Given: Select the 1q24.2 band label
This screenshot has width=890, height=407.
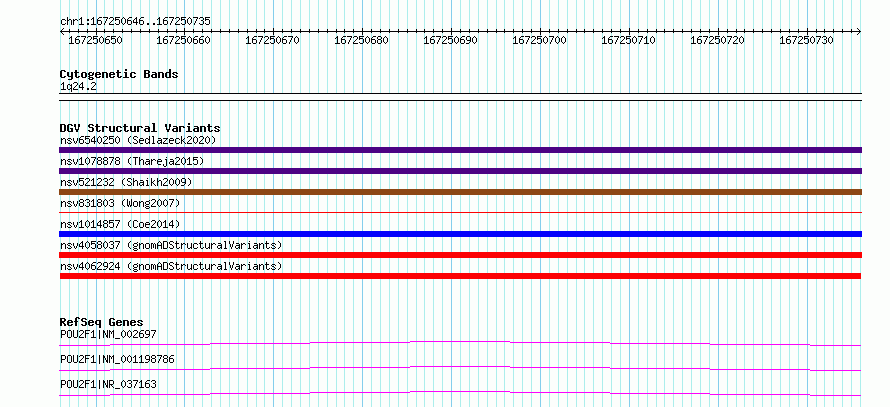Looking at the screenshot, I should click(78, 86).
